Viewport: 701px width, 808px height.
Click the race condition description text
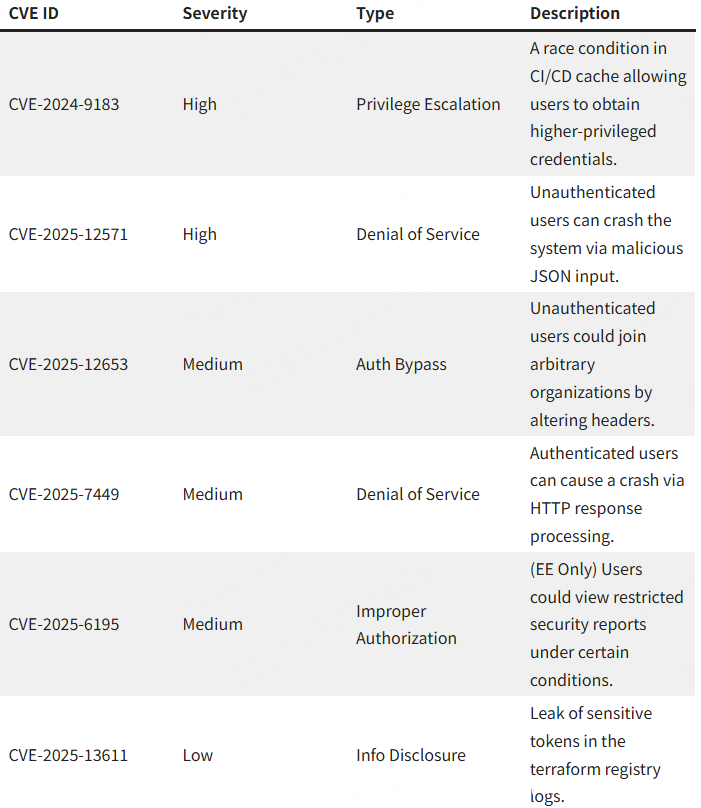pos(608,104)
